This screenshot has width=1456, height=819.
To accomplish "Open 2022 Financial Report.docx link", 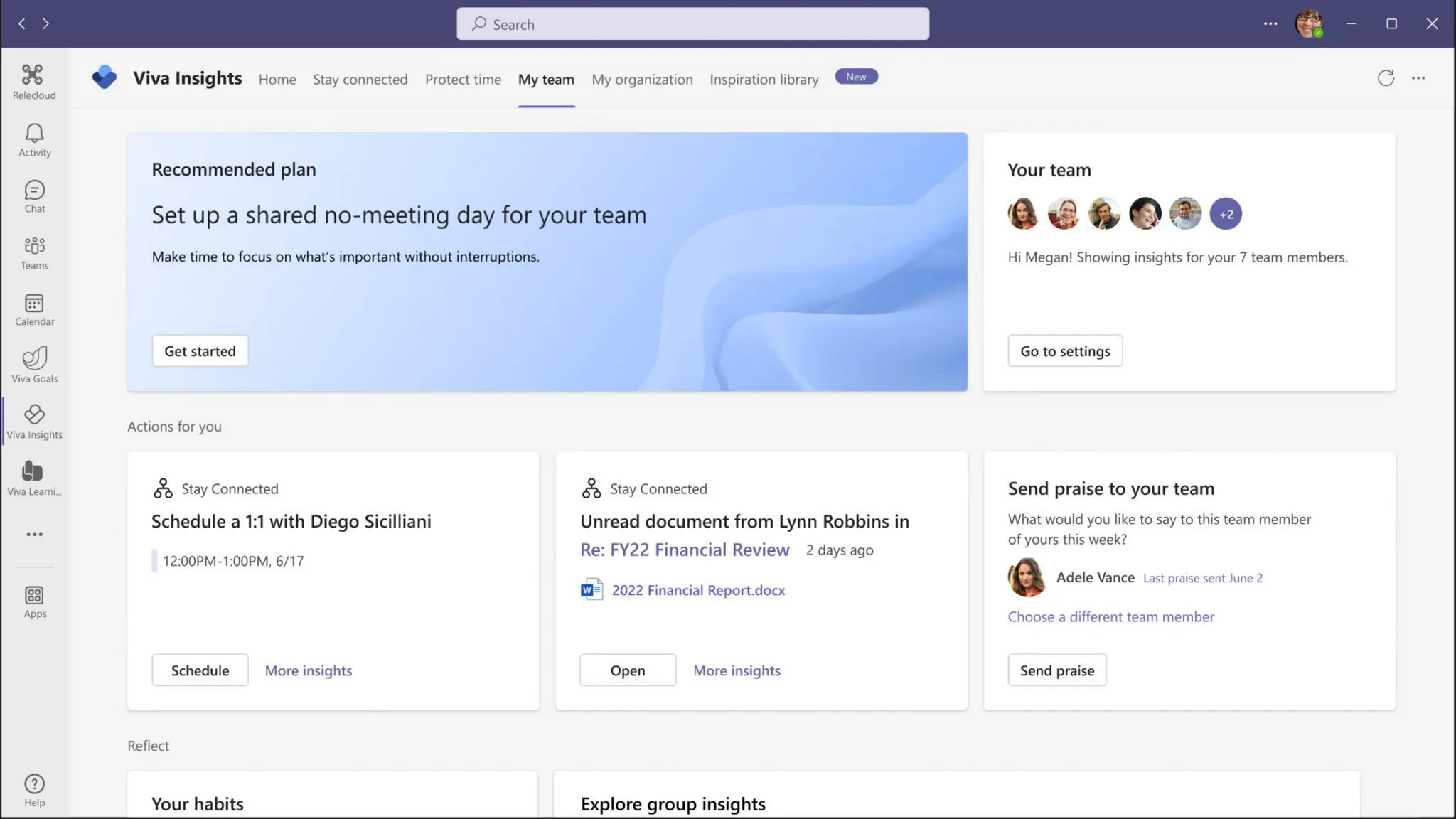I will tap(698, 590).
